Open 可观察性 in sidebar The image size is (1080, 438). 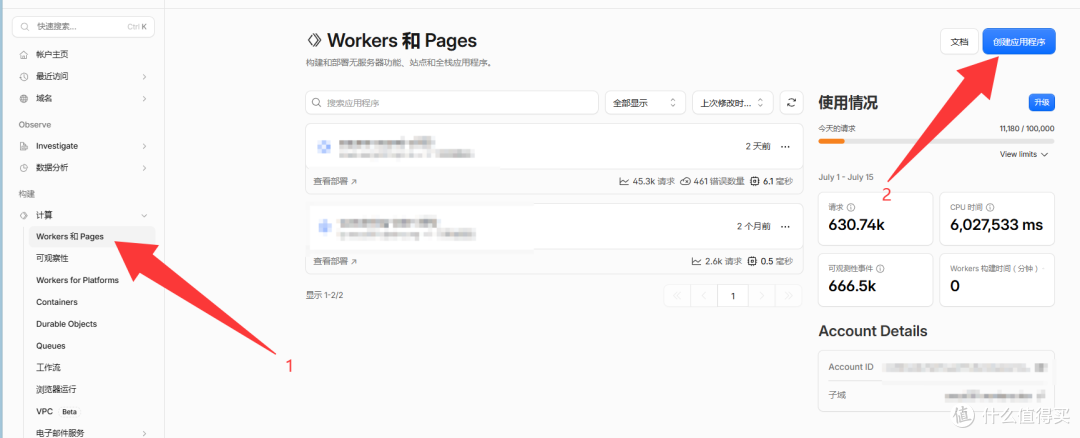coord(52,258)
